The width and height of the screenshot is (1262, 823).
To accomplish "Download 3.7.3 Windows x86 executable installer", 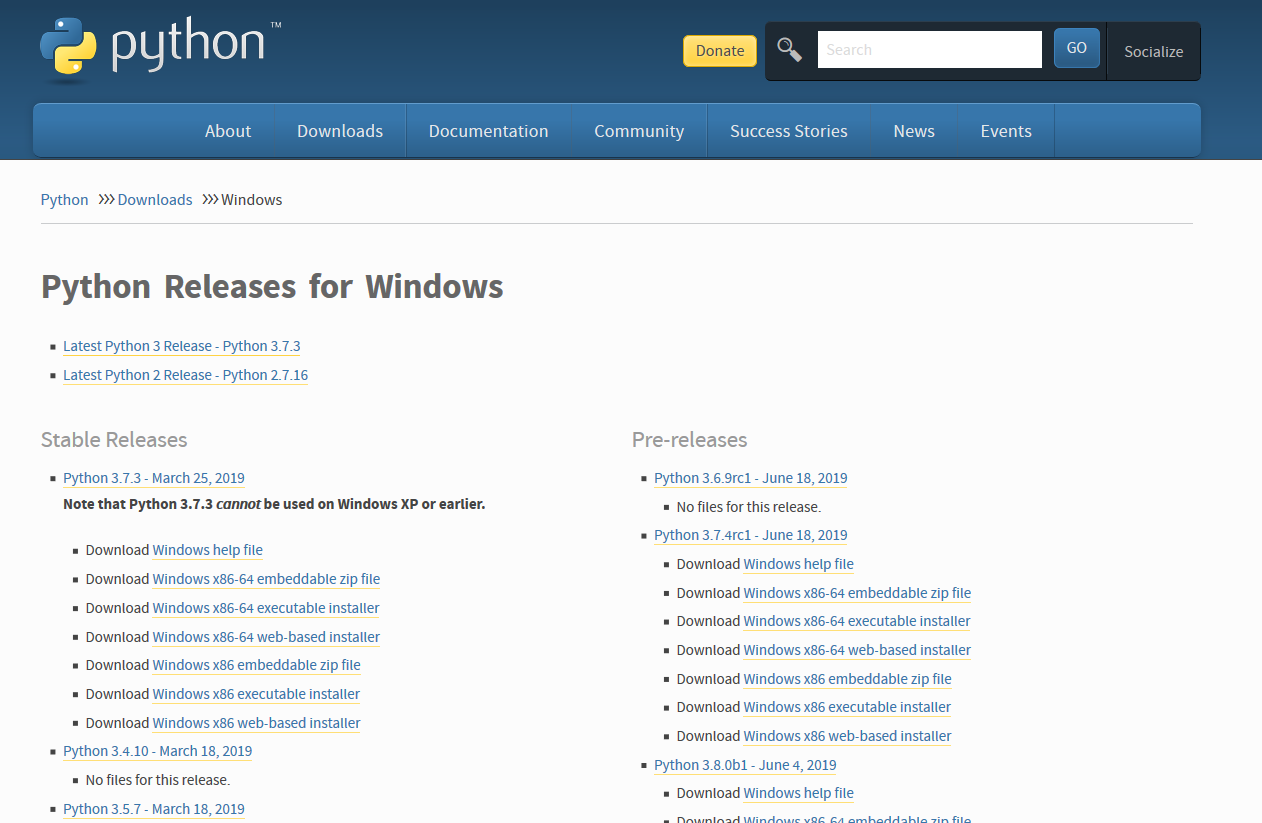I will [x=256, y=694].
